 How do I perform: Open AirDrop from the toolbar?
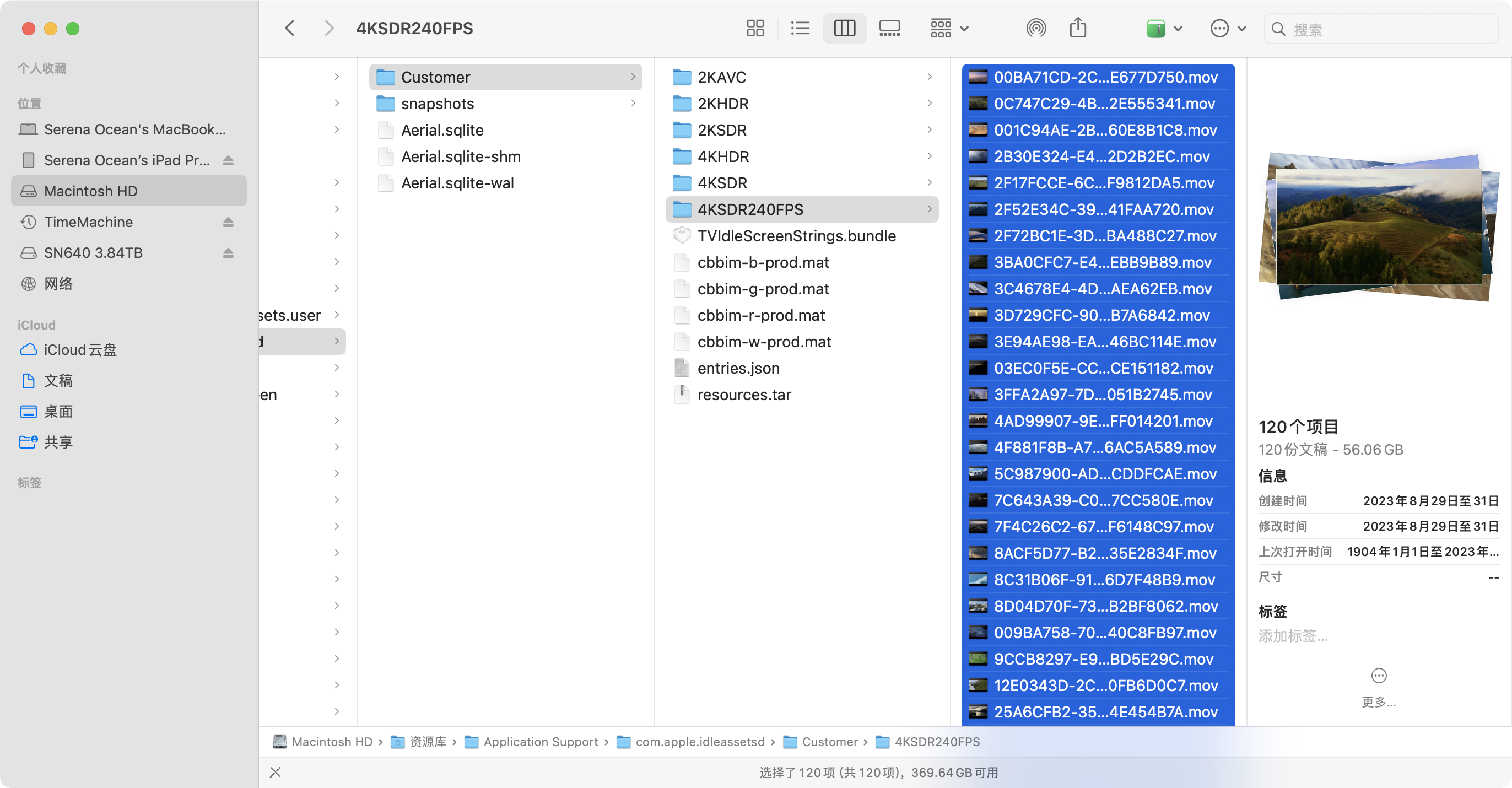point(1036,28)
